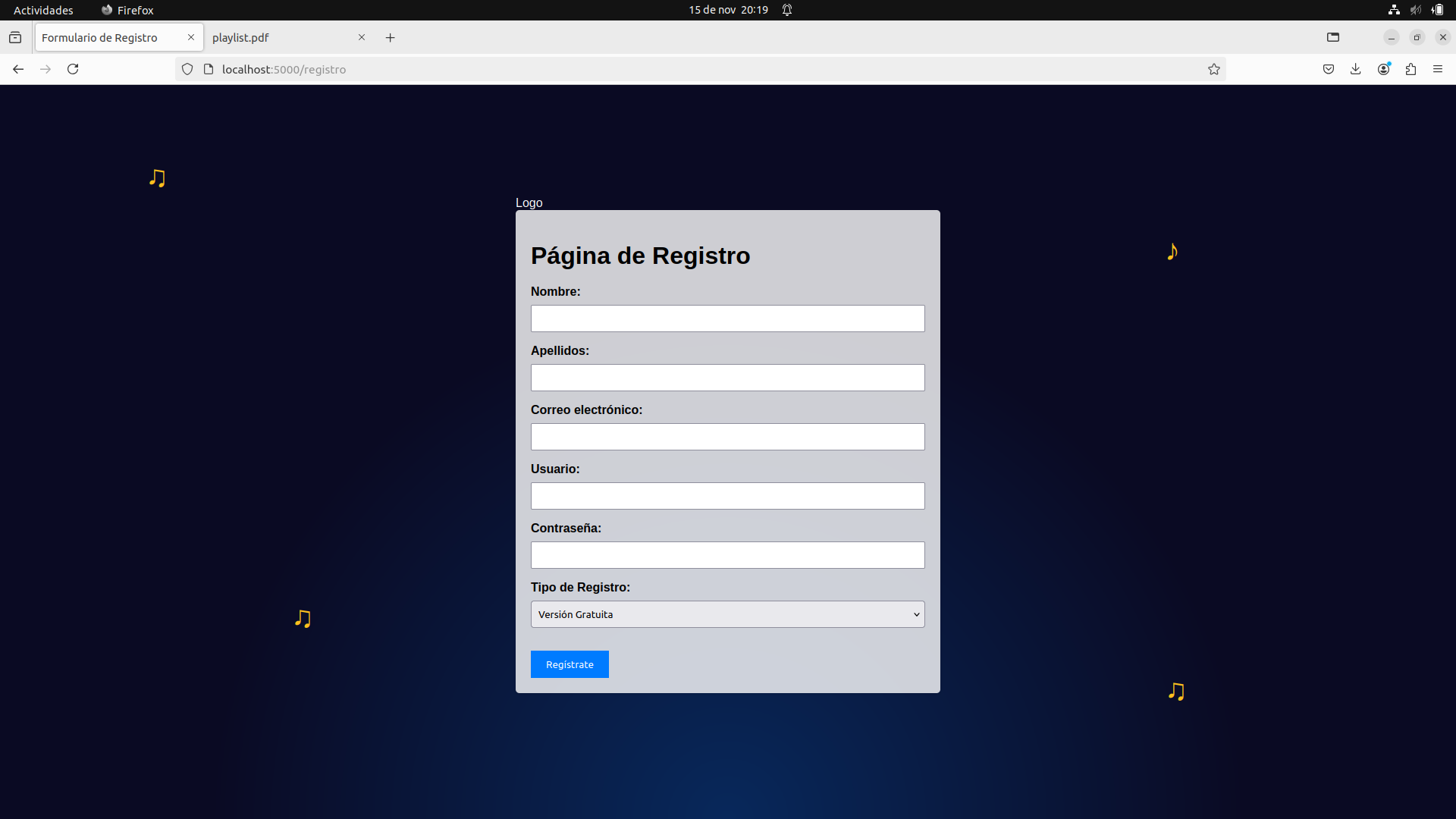Open the Firefox downloads panel
This screenshot has height=819, width=1456.
point(1356,69)
